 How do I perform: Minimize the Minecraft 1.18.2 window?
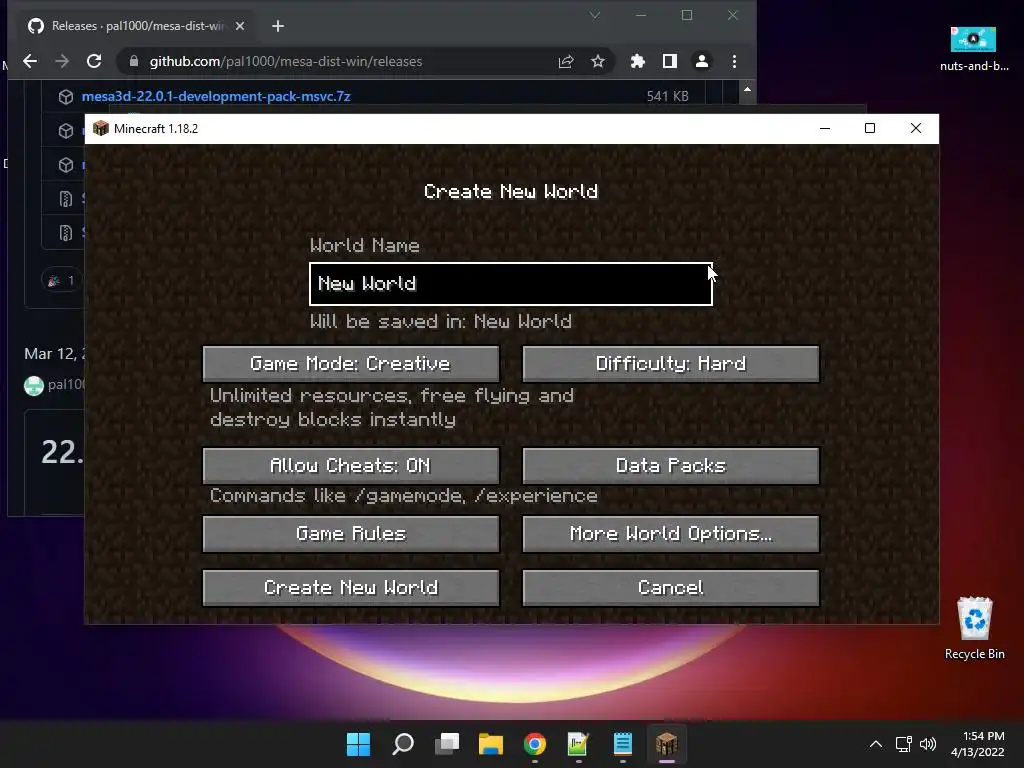coord(825,129)
